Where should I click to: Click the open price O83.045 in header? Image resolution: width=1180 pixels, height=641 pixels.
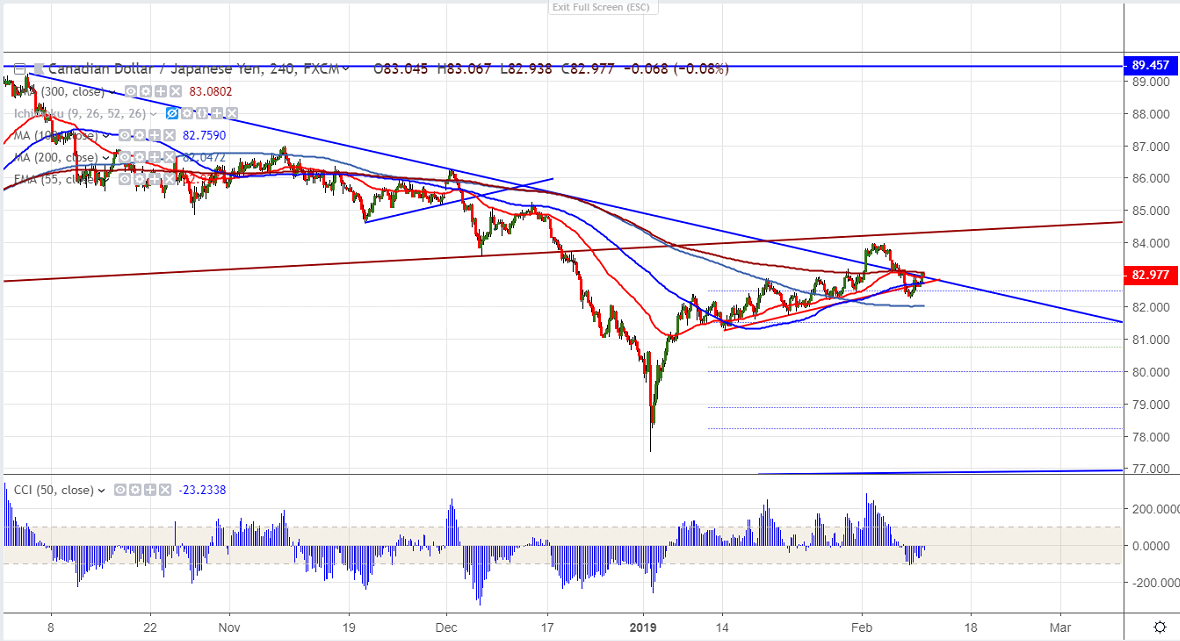coord(400,68)
